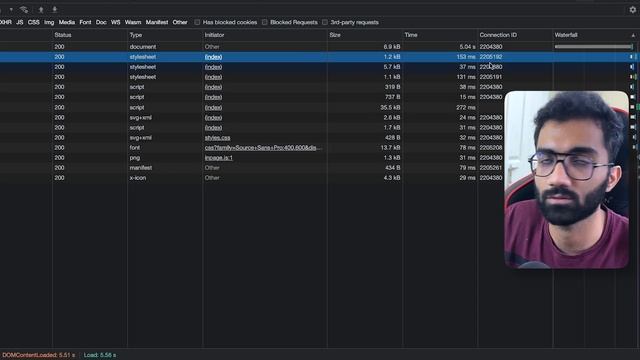
Task: Open (index) initiator of 319 B script
Action: pos(213,87)
